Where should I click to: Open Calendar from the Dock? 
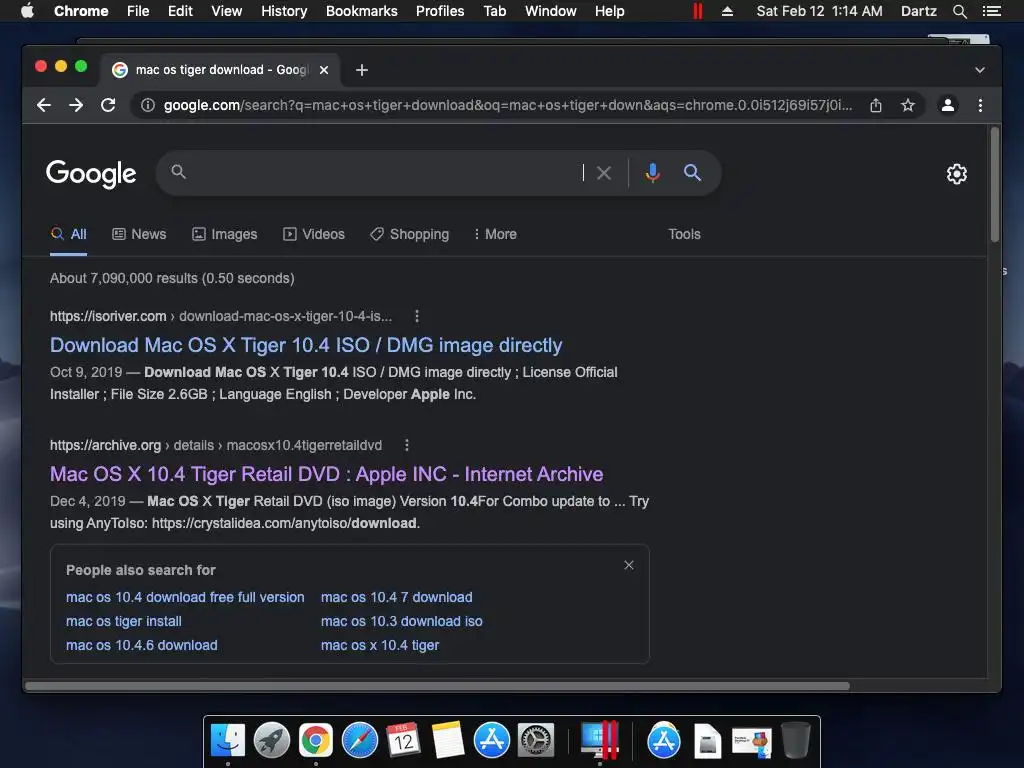[x=403, y=740]
